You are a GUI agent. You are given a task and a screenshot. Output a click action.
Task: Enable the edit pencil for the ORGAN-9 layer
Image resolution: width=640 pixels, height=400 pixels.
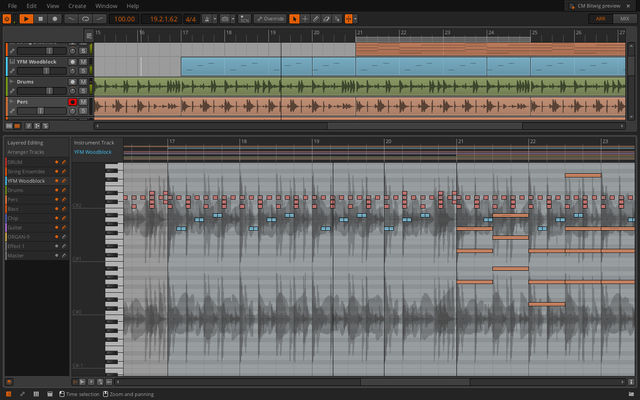64,237
